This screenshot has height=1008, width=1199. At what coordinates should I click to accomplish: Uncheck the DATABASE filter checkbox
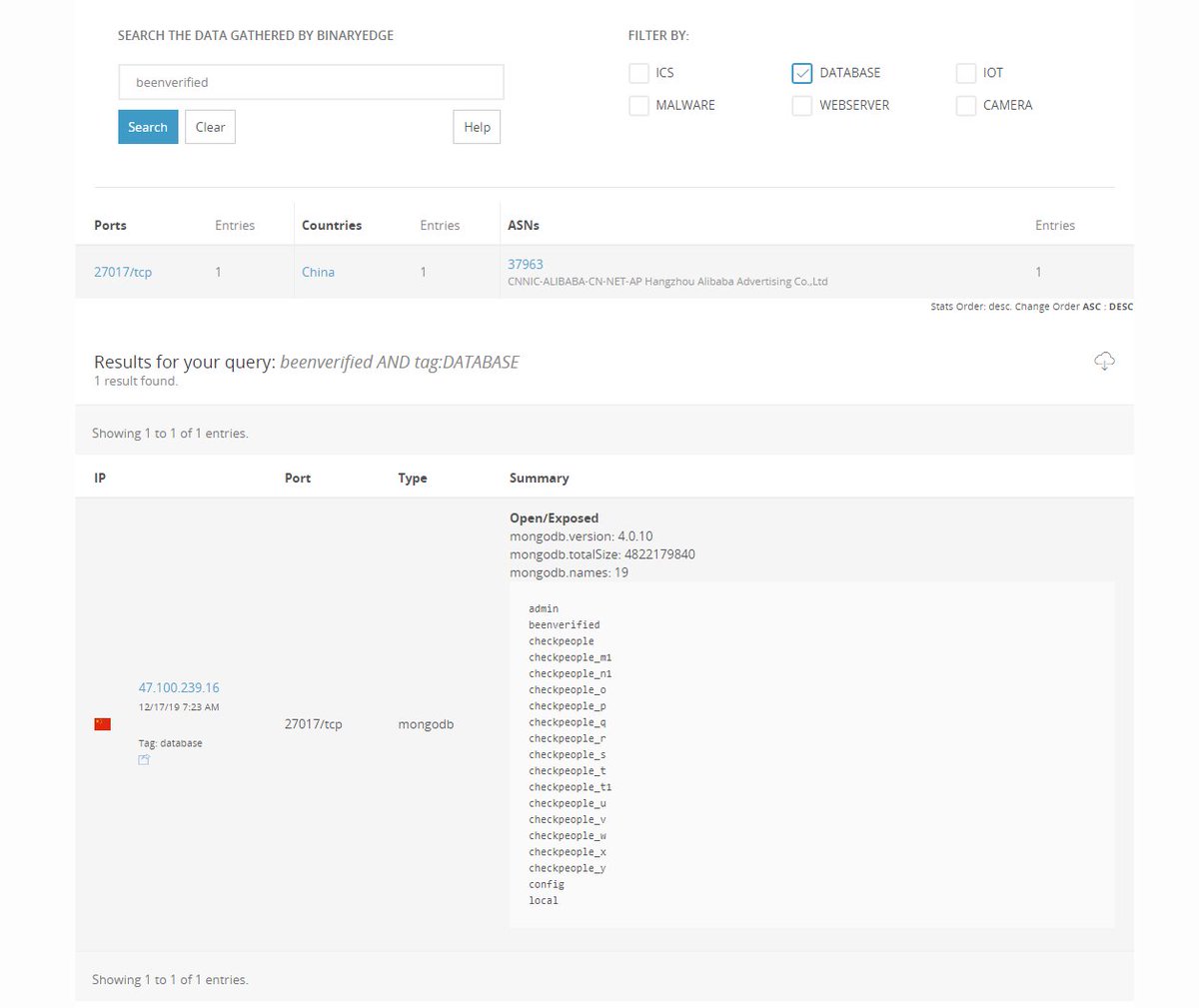pyautogui.click(x=801, y=73)
